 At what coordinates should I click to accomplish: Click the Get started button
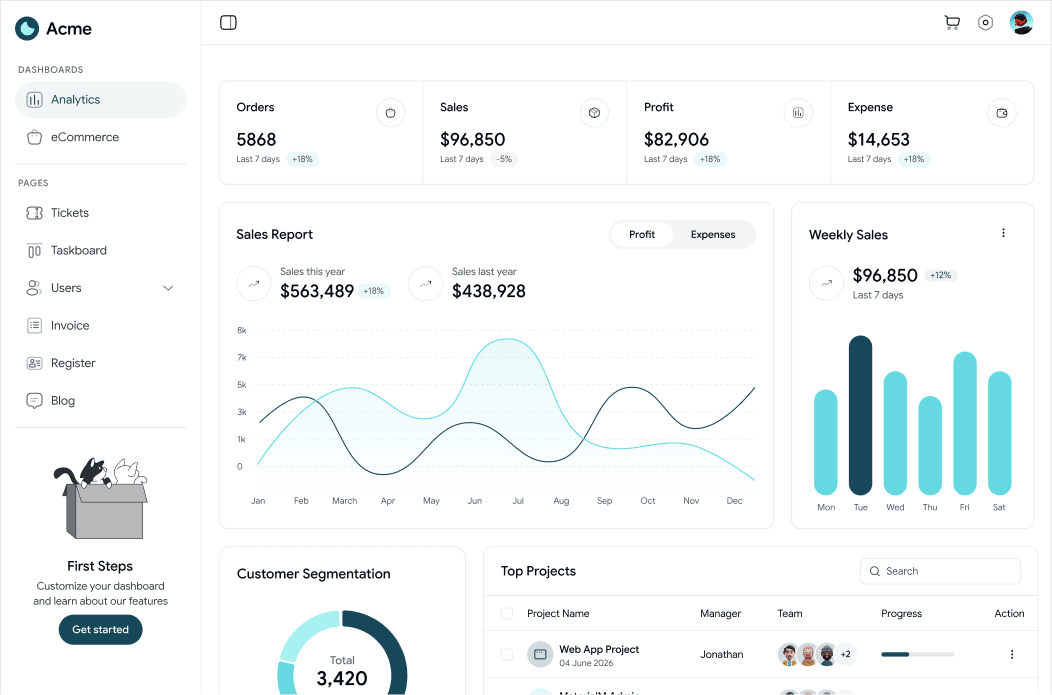tap(101, 630)
